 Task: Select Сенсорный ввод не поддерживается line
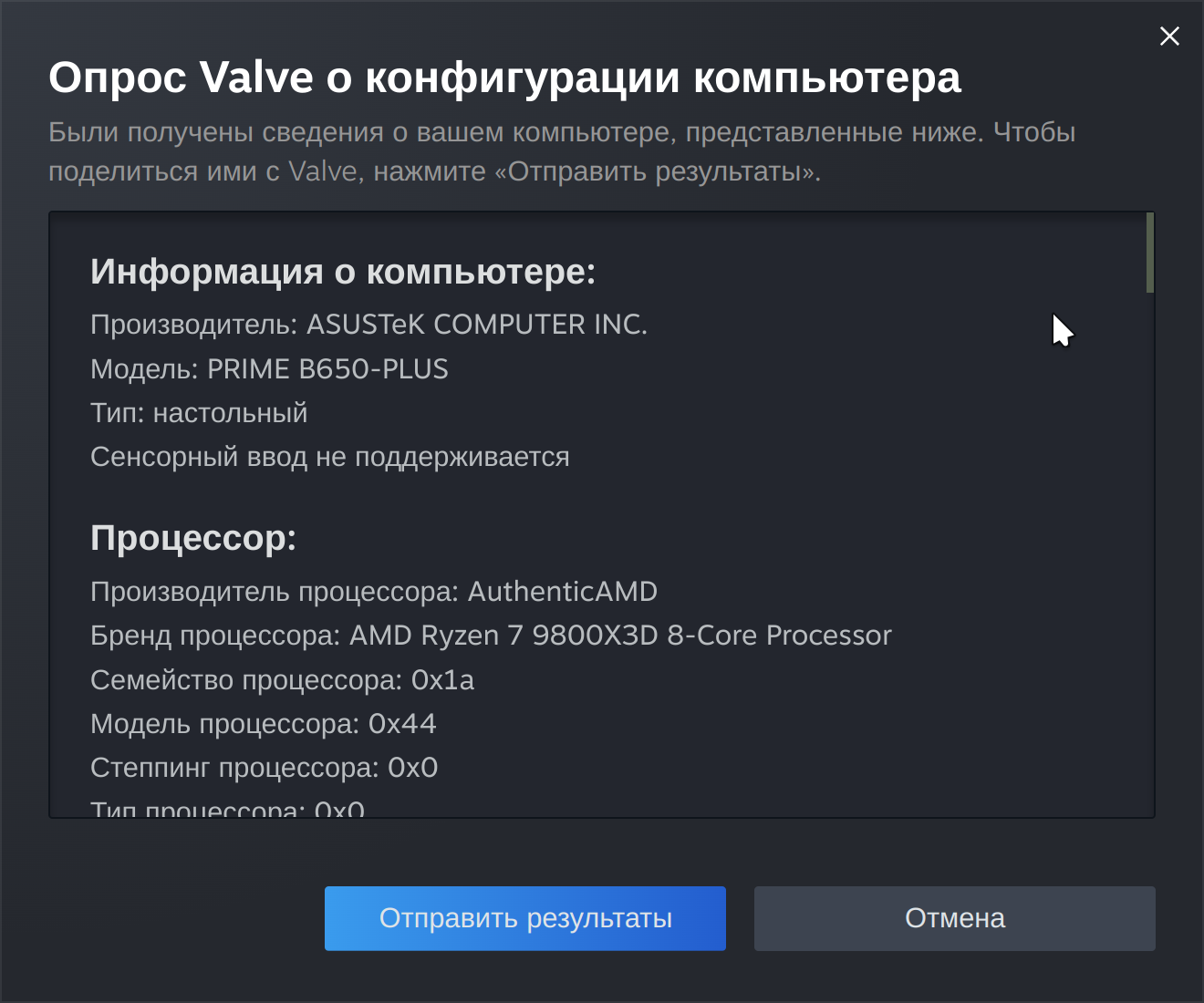[329, 457]
